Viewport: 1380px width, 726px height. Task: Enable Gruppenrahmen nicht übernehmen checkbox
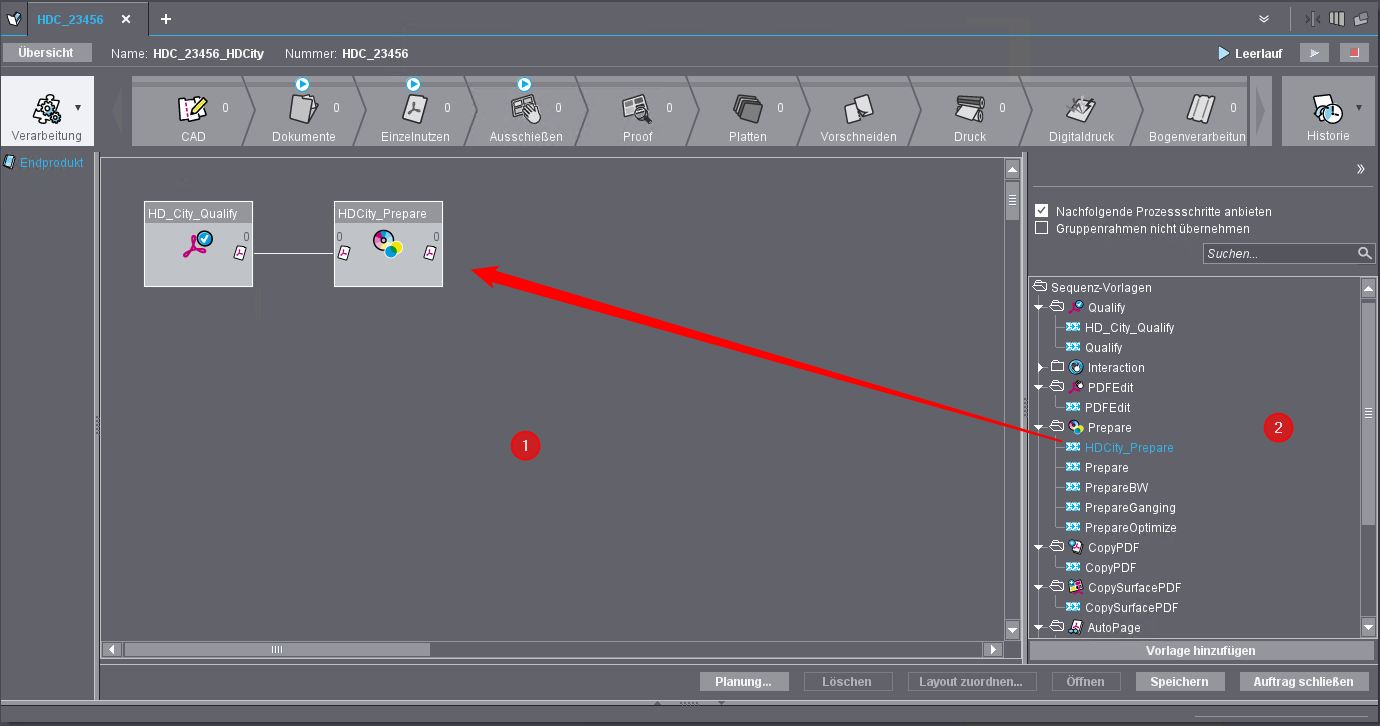[1042, 229]
